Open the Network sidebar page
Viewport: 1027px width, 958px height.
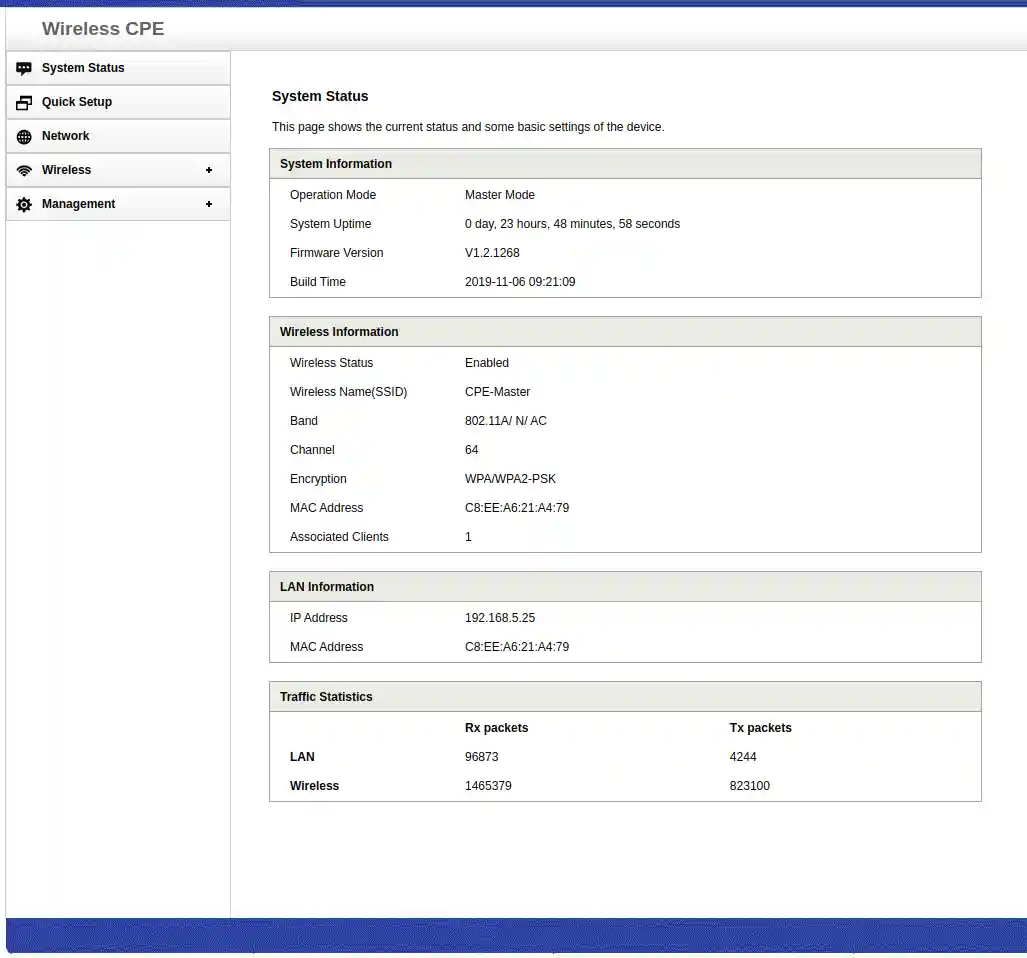(66, 136)
